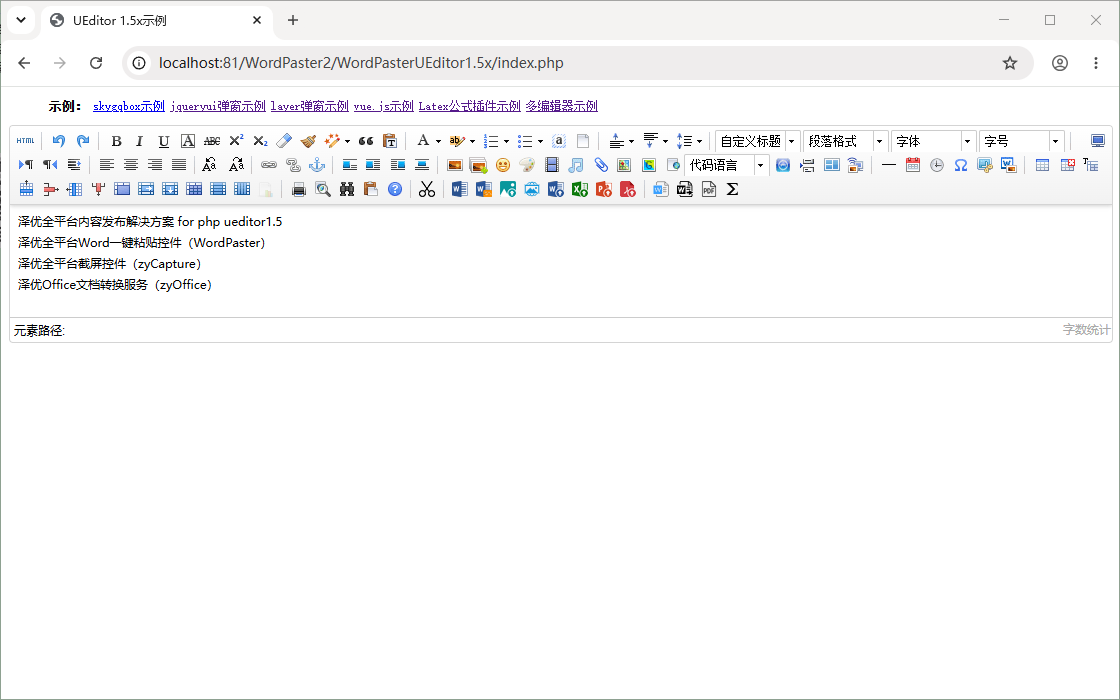Align text left
This screenshot has height=700, width=1120.
(106, 165)
